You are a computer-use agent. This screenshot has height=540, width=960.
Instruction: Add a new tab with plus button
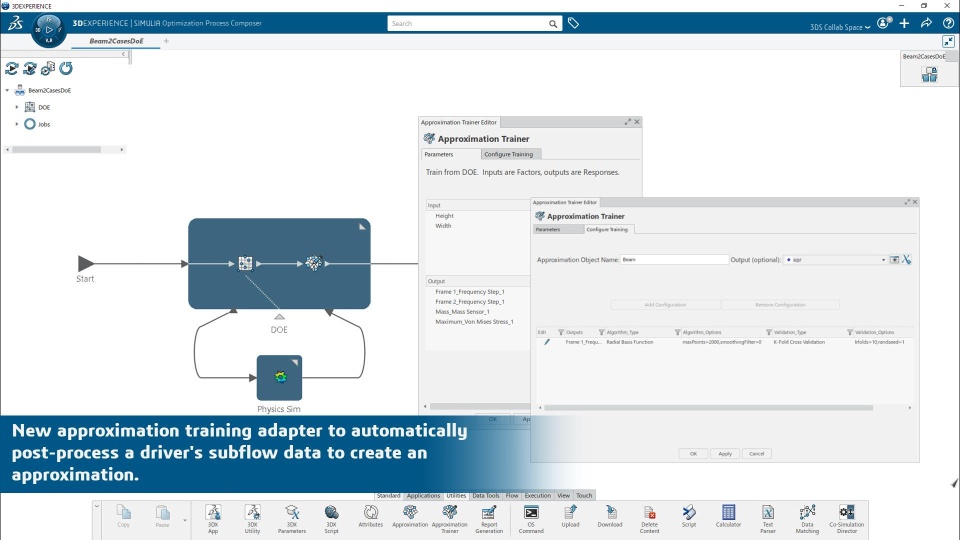[x=166, y=41]
